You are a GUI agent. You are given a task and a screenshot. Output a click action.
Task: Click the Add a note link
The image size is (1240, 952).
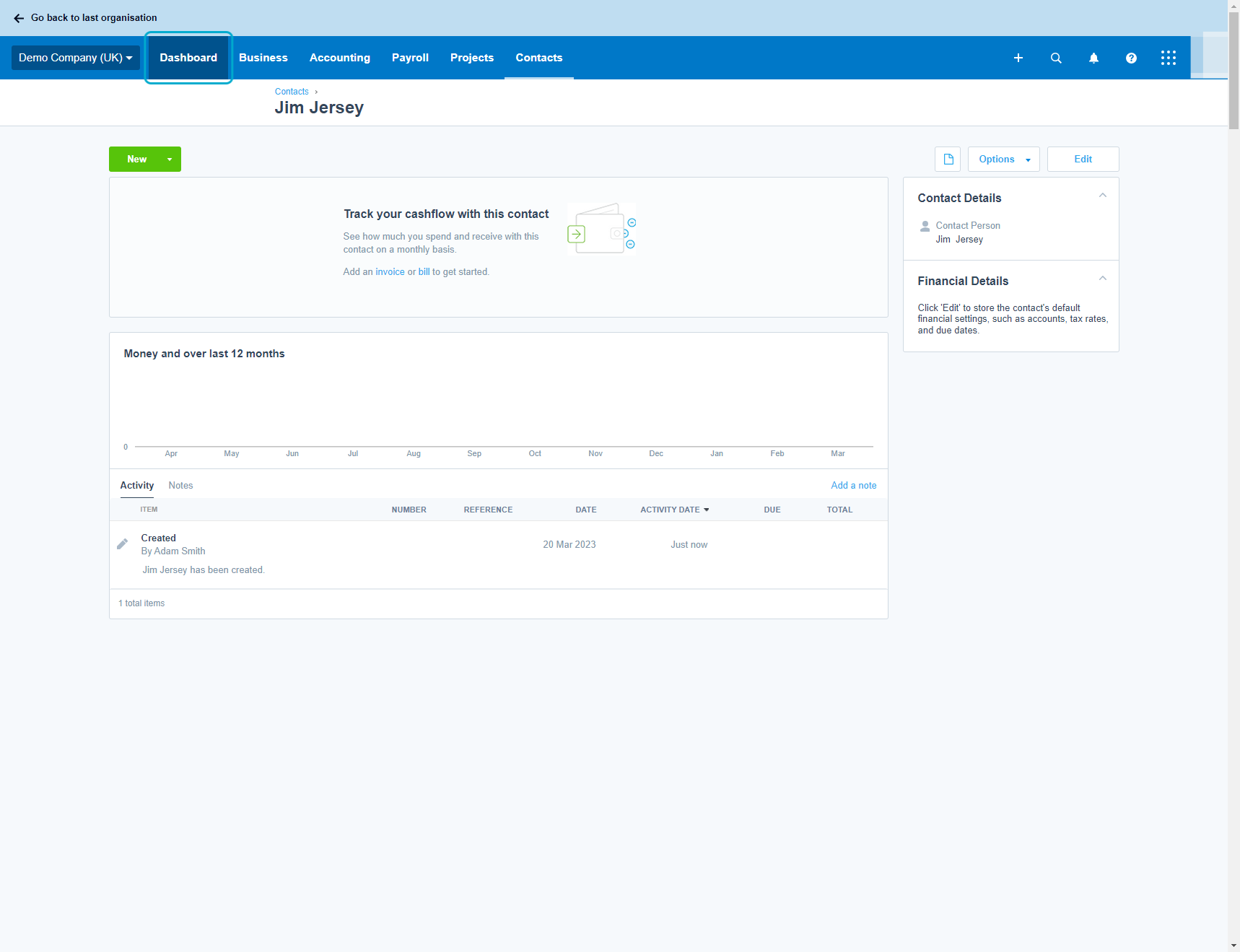(854, 486)
